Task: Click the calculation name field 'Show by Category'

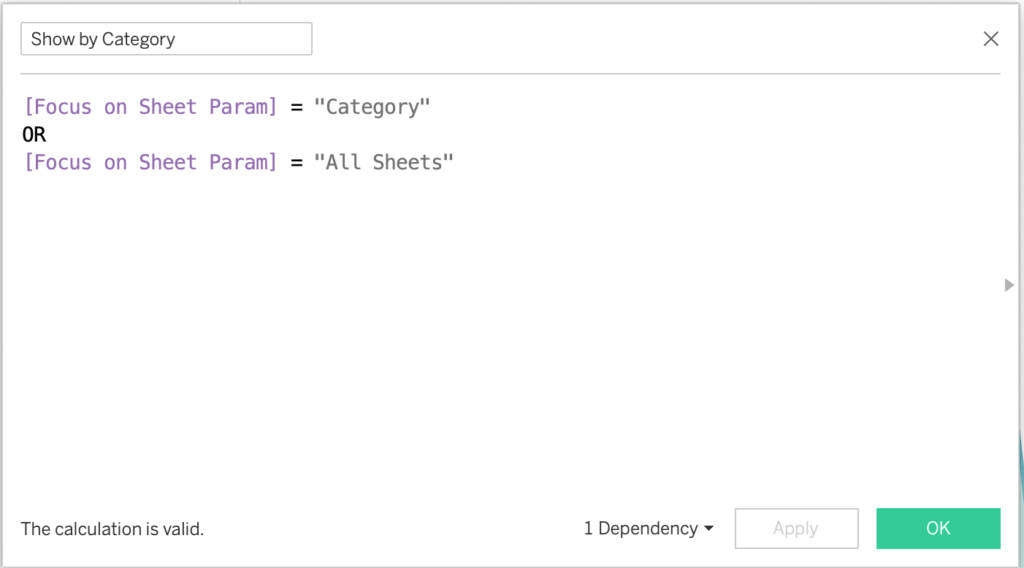Action: (x=166, y=39)
